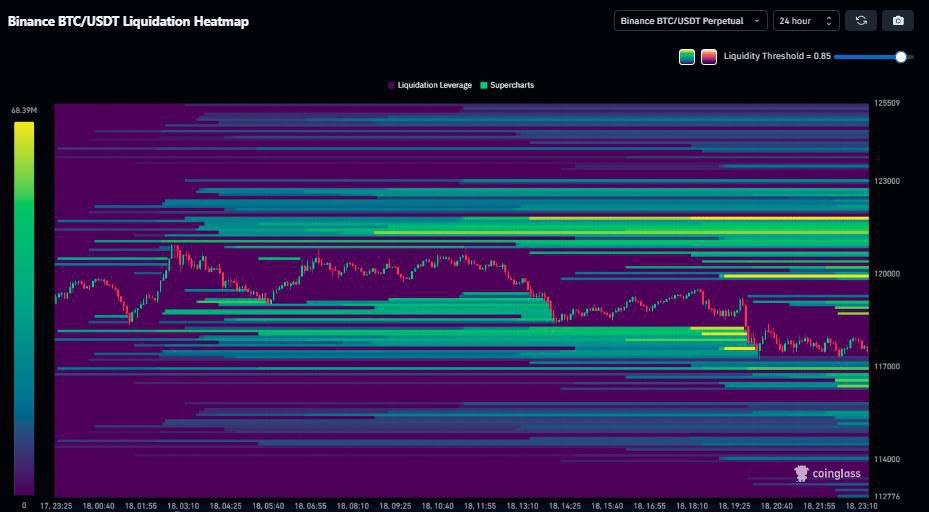Click the 18, 03:10 time axis label
The height and width of the screenshot is (512, 929).
coord(183,507)
